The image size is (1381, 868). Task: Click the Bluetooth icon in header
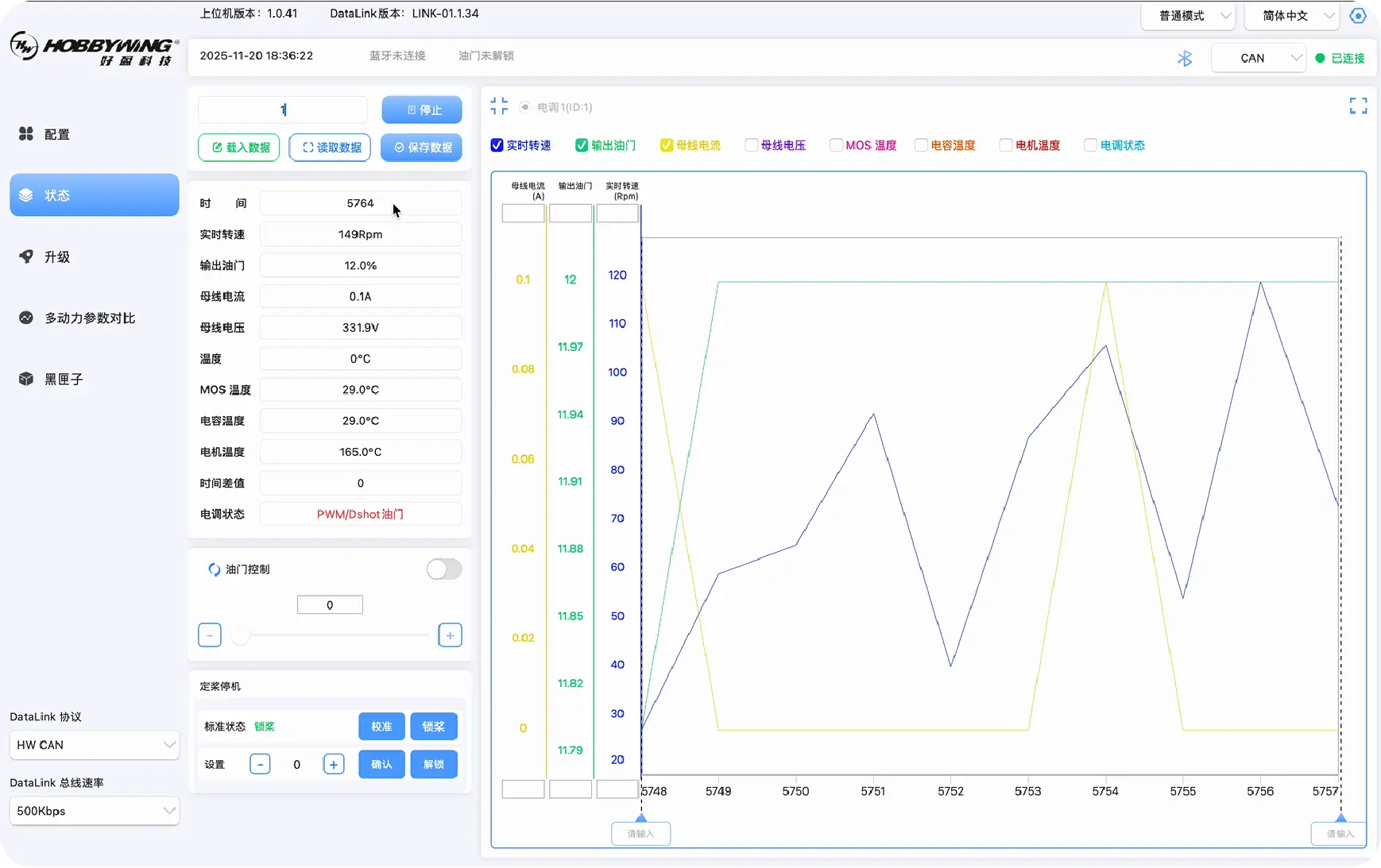point(1184,58)
